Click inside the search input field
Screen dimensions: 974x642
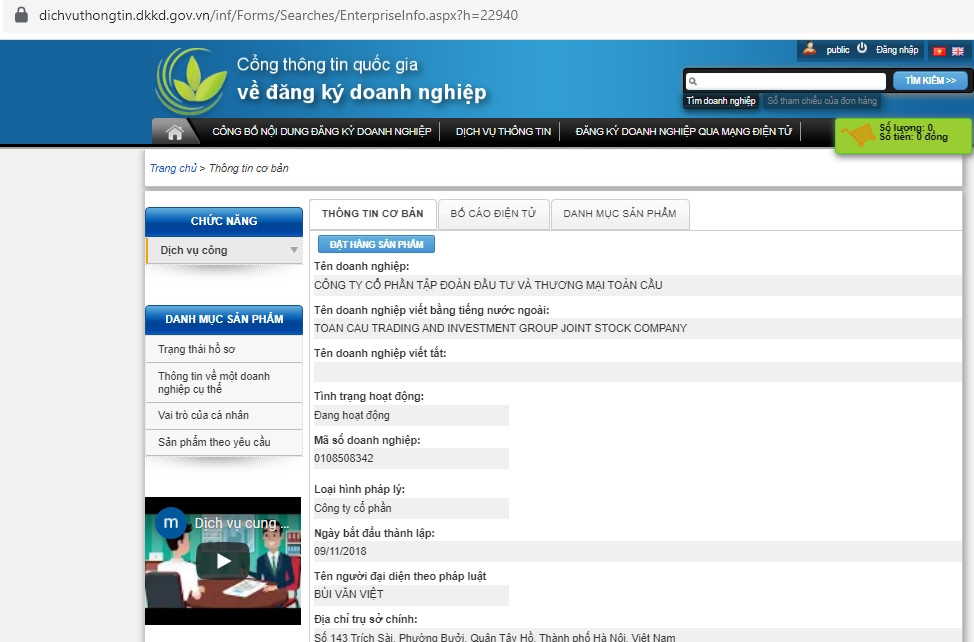[x=790, y=79]
